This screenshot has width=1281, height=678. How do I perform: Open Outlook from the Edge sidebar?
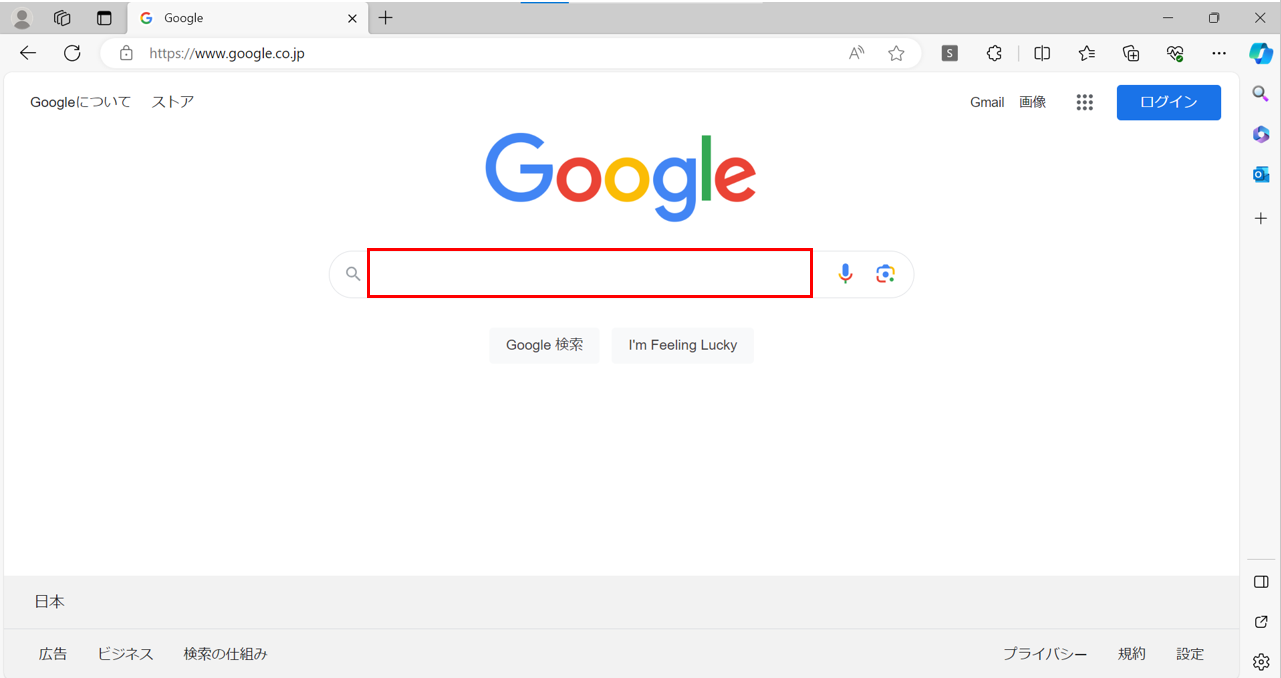click(1261, 175)
